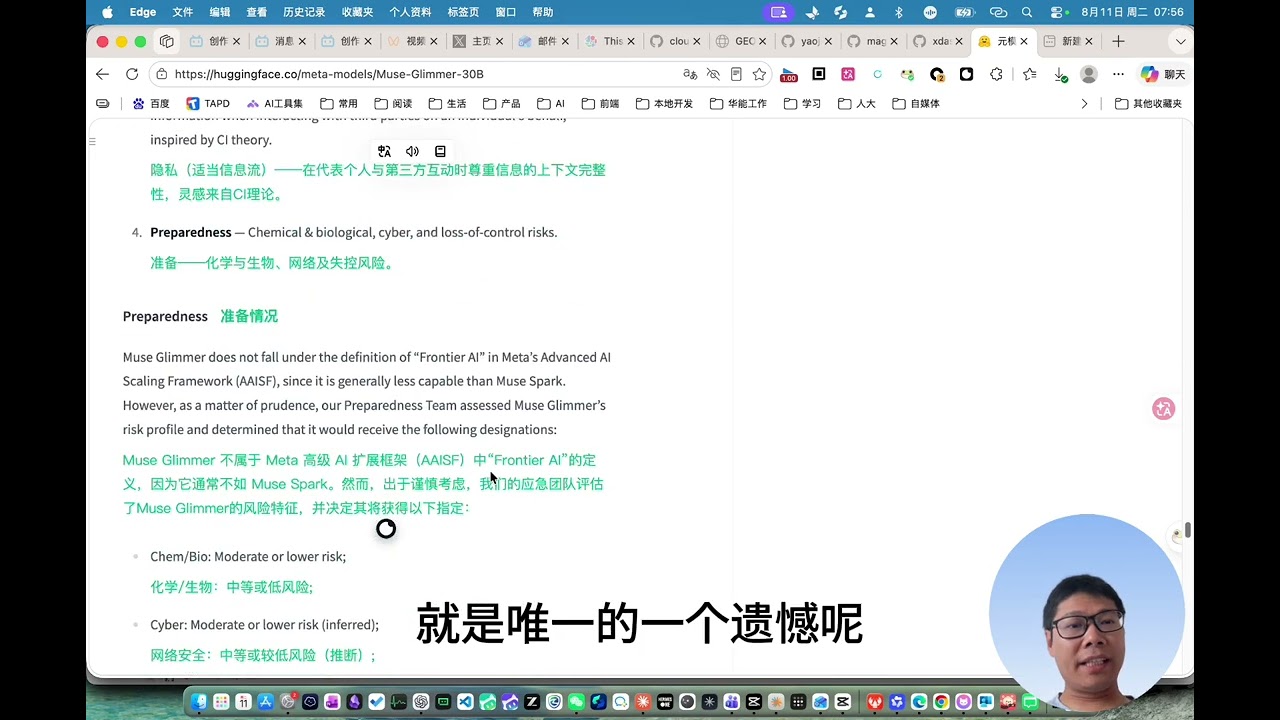The height and width of the screenshot is (720, 1280).
Task: Open a new browser tab
Action: (x=1118, y=41)
